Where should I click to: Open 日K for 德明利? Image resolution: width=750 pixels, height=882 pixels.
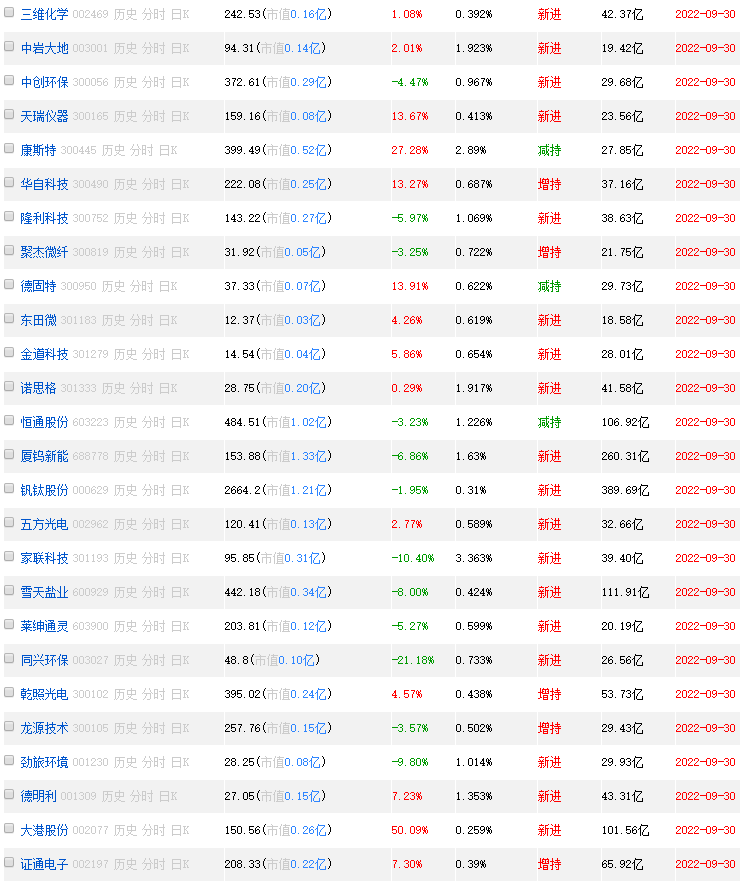[x=168, y=796]
